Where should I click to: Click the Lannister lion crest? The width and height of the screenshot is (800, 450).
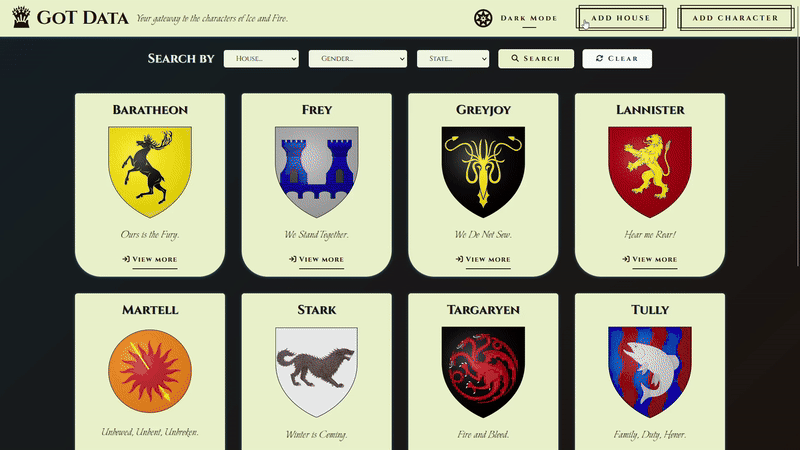point(650,172)
